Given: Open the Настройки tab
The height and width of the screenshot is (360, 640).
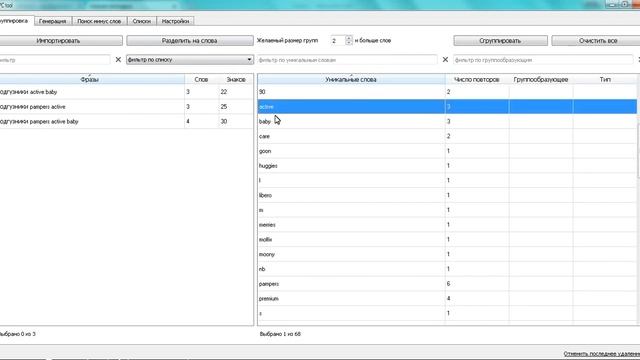Looking at the screenshot, I should 175,21.
